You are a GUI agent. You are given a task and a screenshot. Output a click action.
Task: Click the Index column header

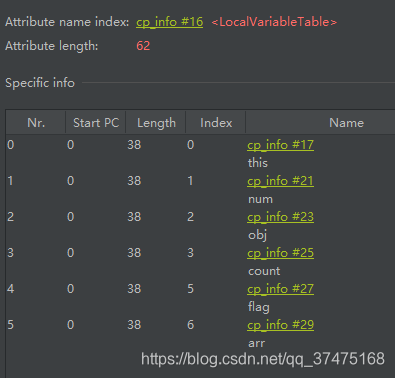[216, 123]
